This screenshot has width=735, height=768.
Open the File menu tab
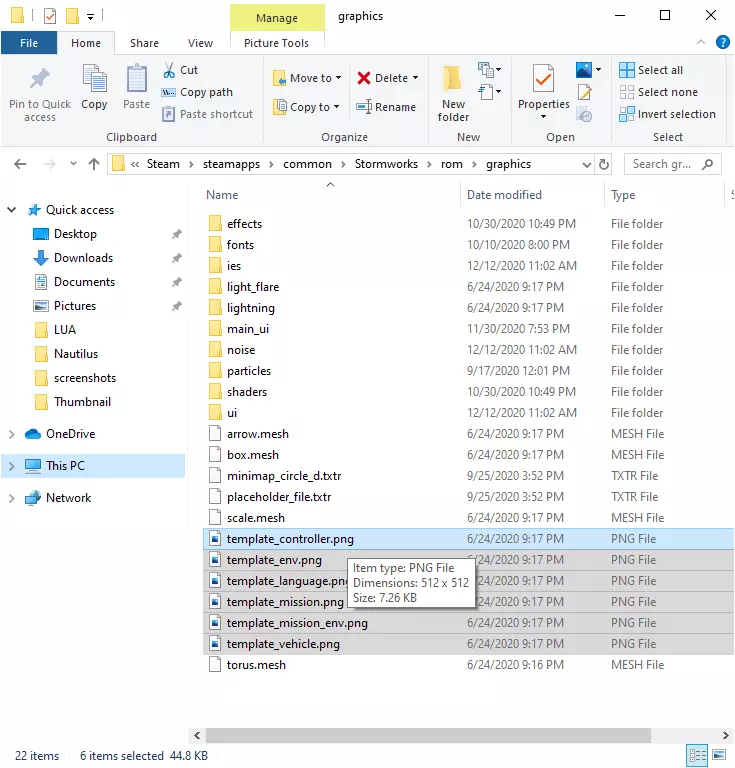(29, 43)
